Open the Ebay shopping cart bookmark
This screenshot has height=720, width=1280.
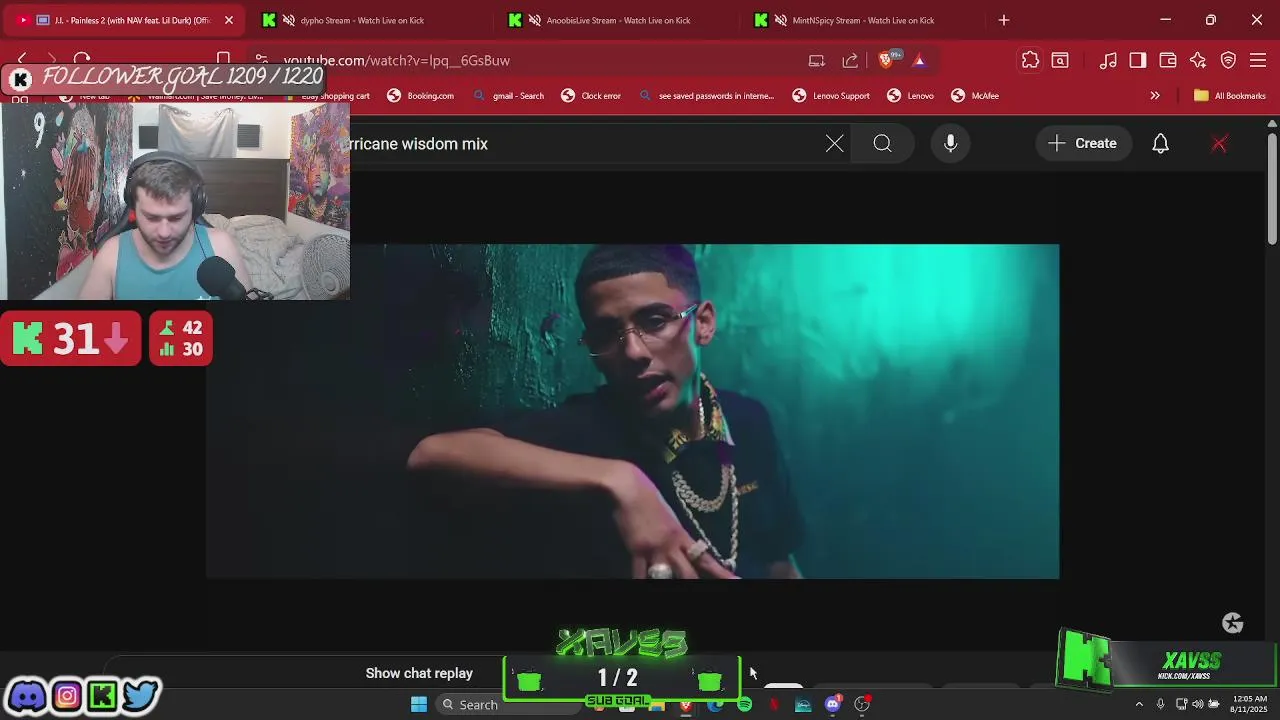[x=328, y=96]
